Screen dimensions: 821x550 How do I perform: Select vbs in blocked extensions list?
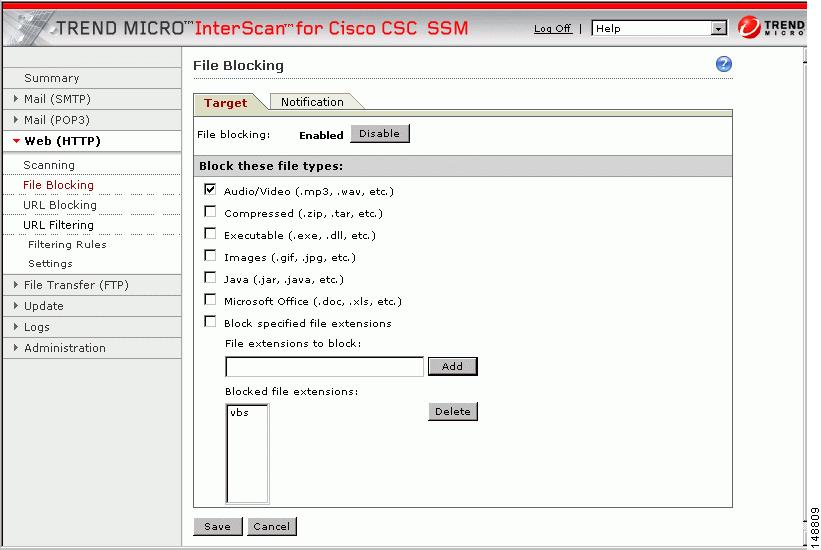[x=239, y=413]
